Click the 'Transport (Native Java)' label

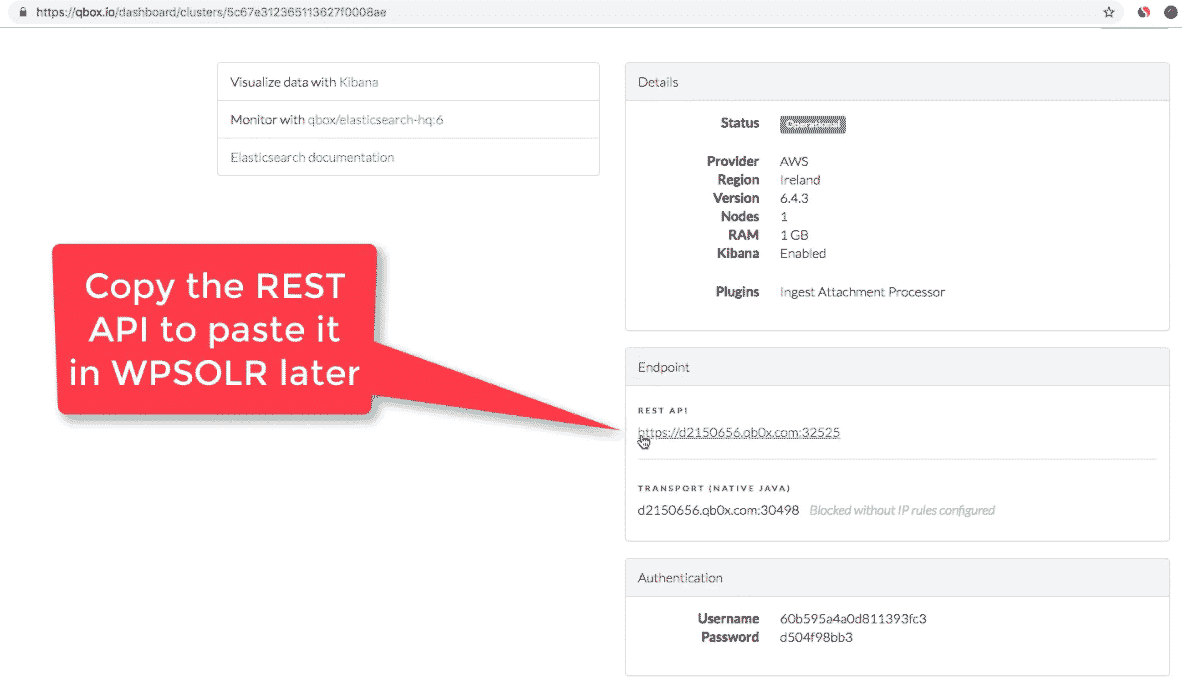[714, 489]
